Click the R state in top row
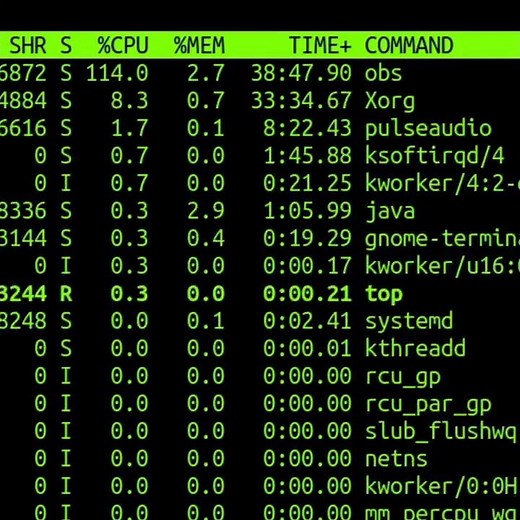The image size is (520, 520). [x=66, y=294]
